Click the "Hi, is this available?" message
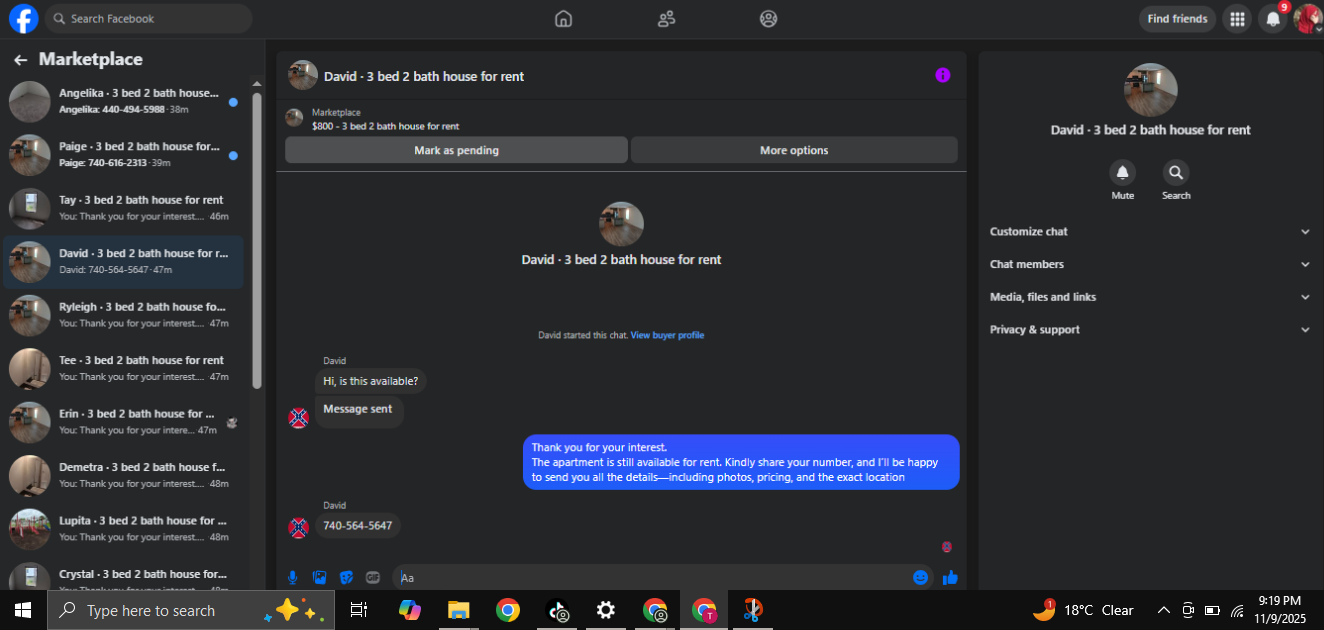 [371, 381]
